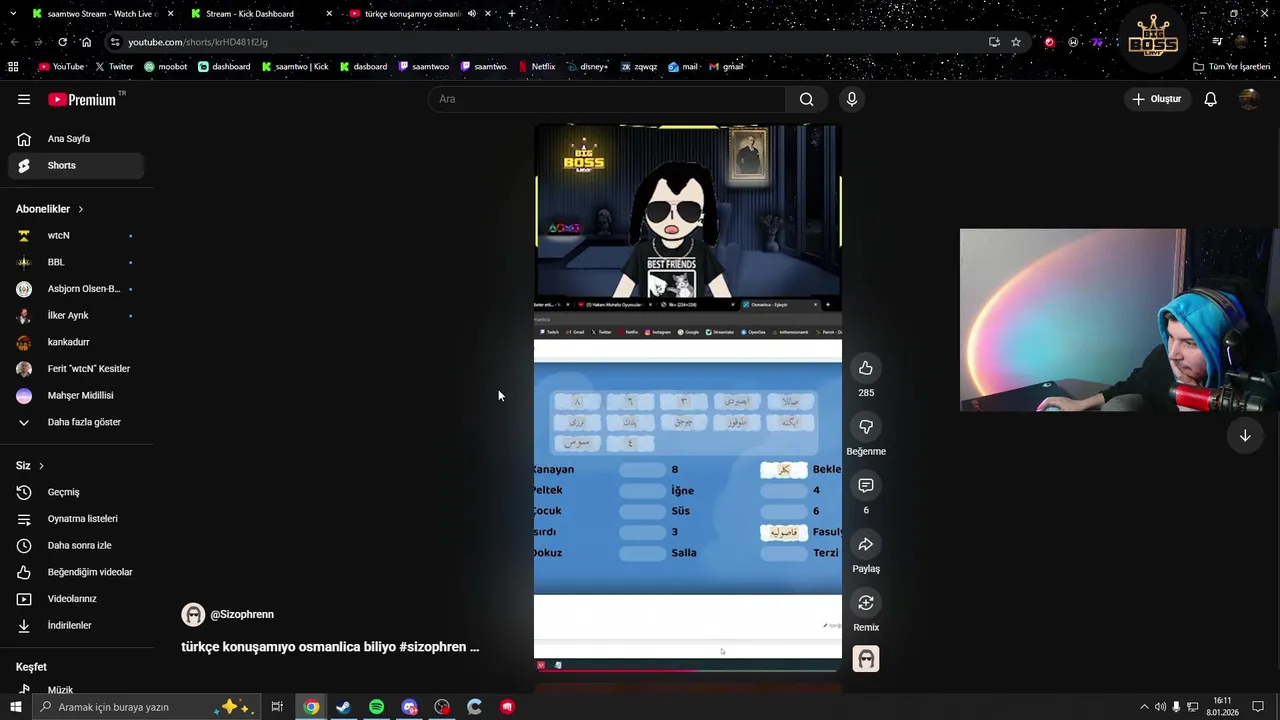Click the Oluştur create button
The width and height of the screenshot is (1280, 720).
click(1157, 99)
